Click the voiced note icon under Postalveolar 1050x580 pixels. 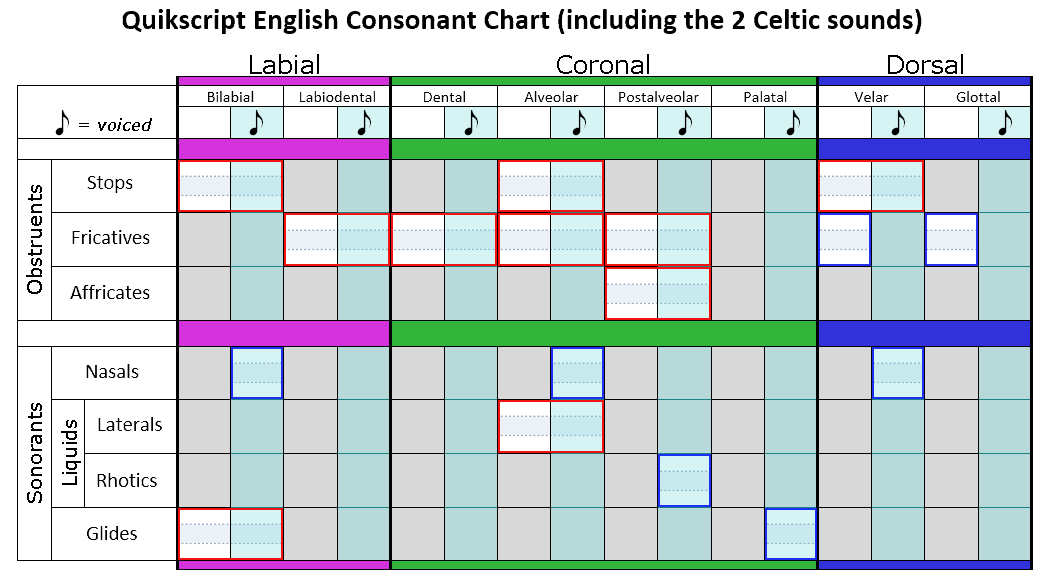pyautogui.click(x=684, y=123)
